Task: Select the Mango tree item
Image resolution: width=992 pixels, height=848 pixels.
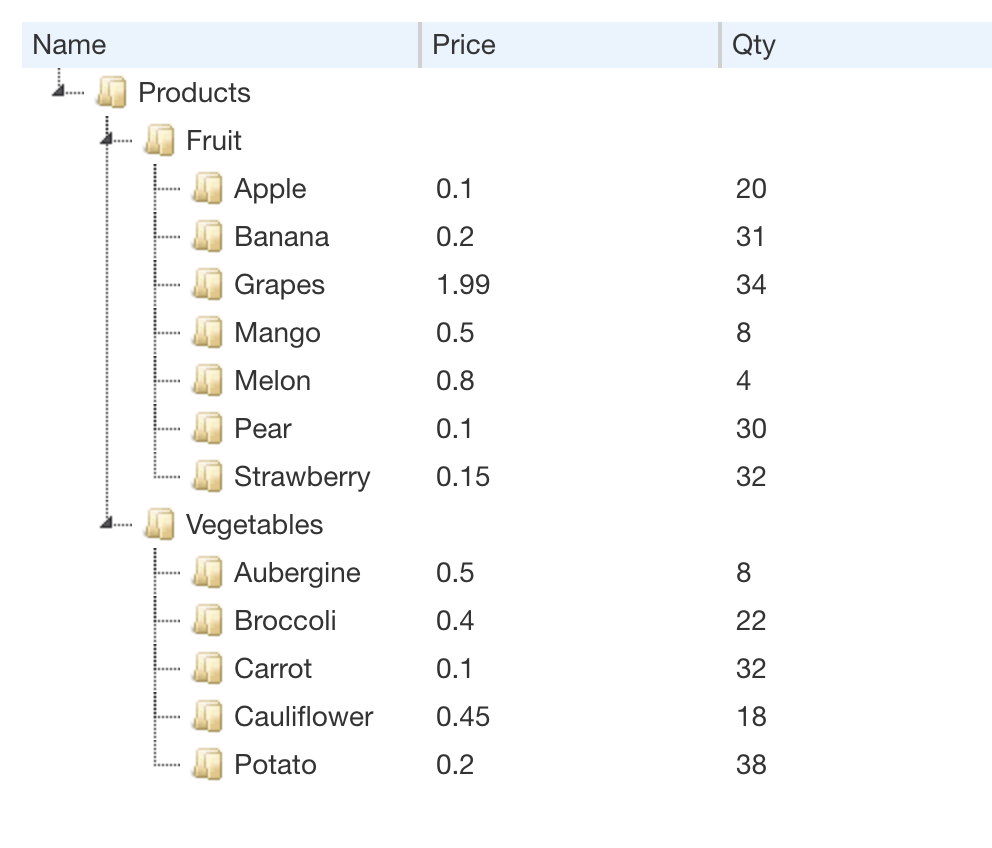Action: 277,333
